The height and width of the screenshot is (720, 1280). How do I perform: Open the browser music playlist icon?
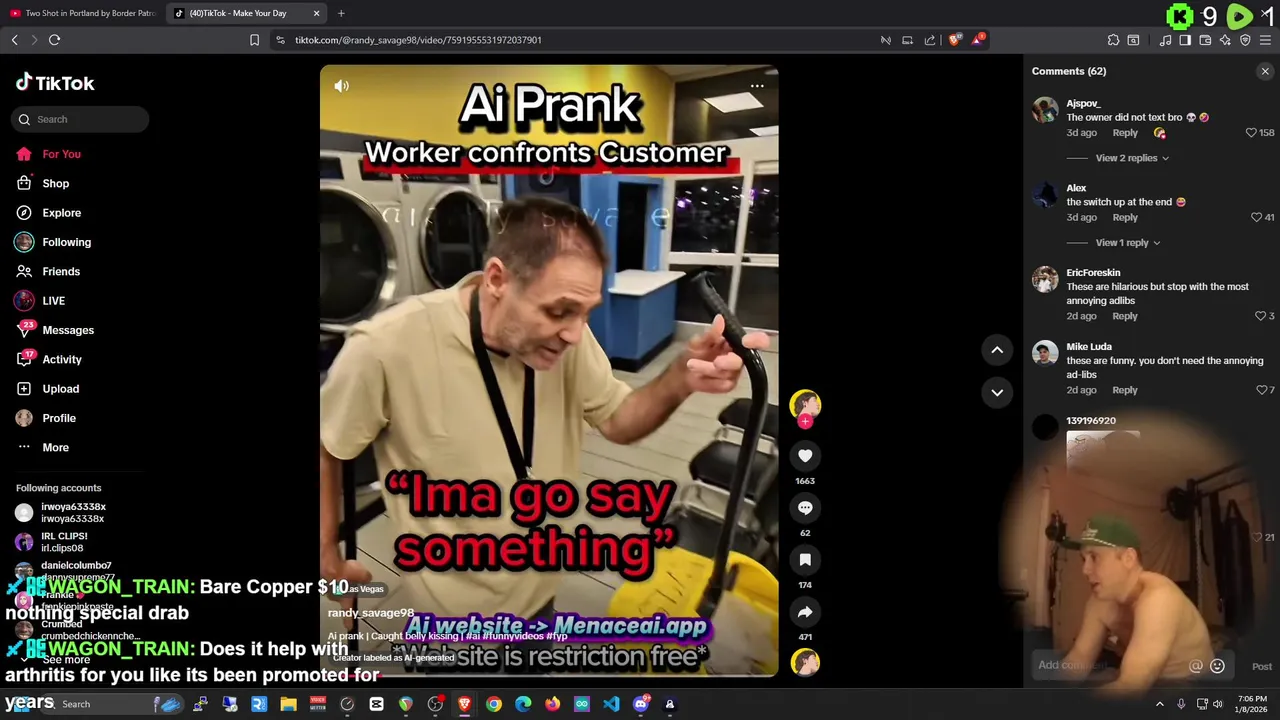click(1165, 40)
